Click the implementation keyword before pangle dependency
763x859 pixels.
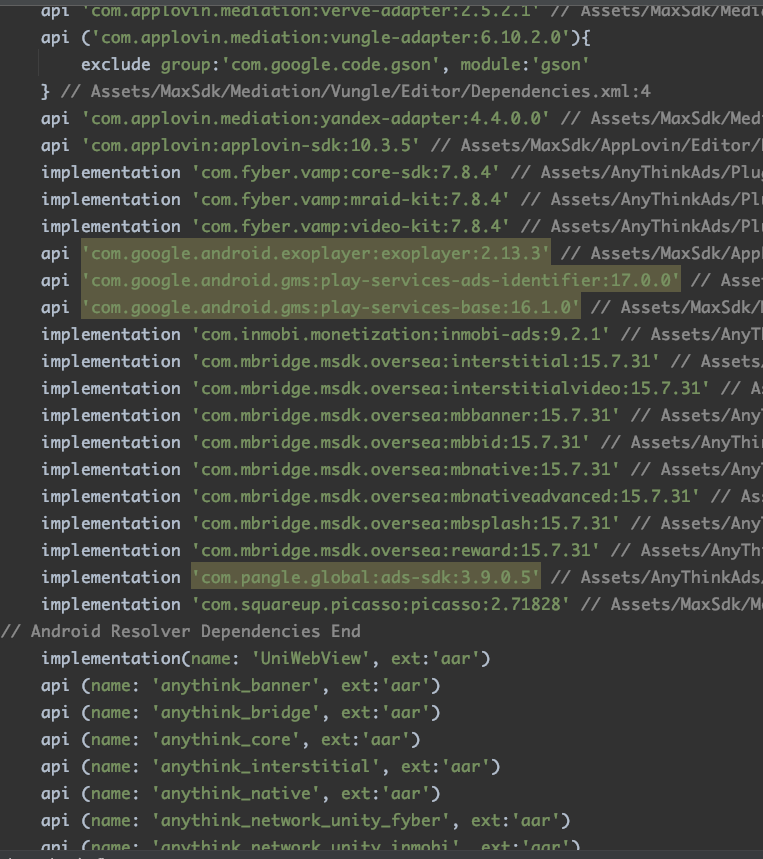(111, 577)
